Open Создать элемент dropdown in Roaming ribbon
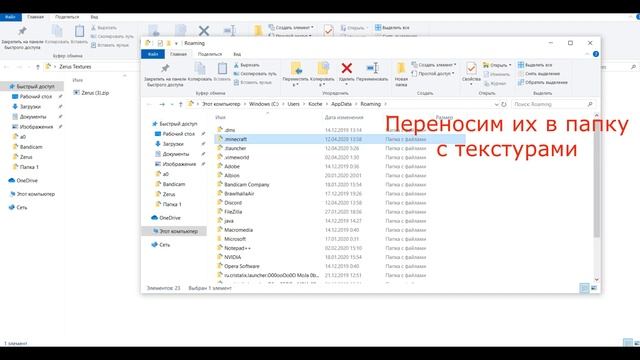This screenshot has height=360, width=640. 434,65
